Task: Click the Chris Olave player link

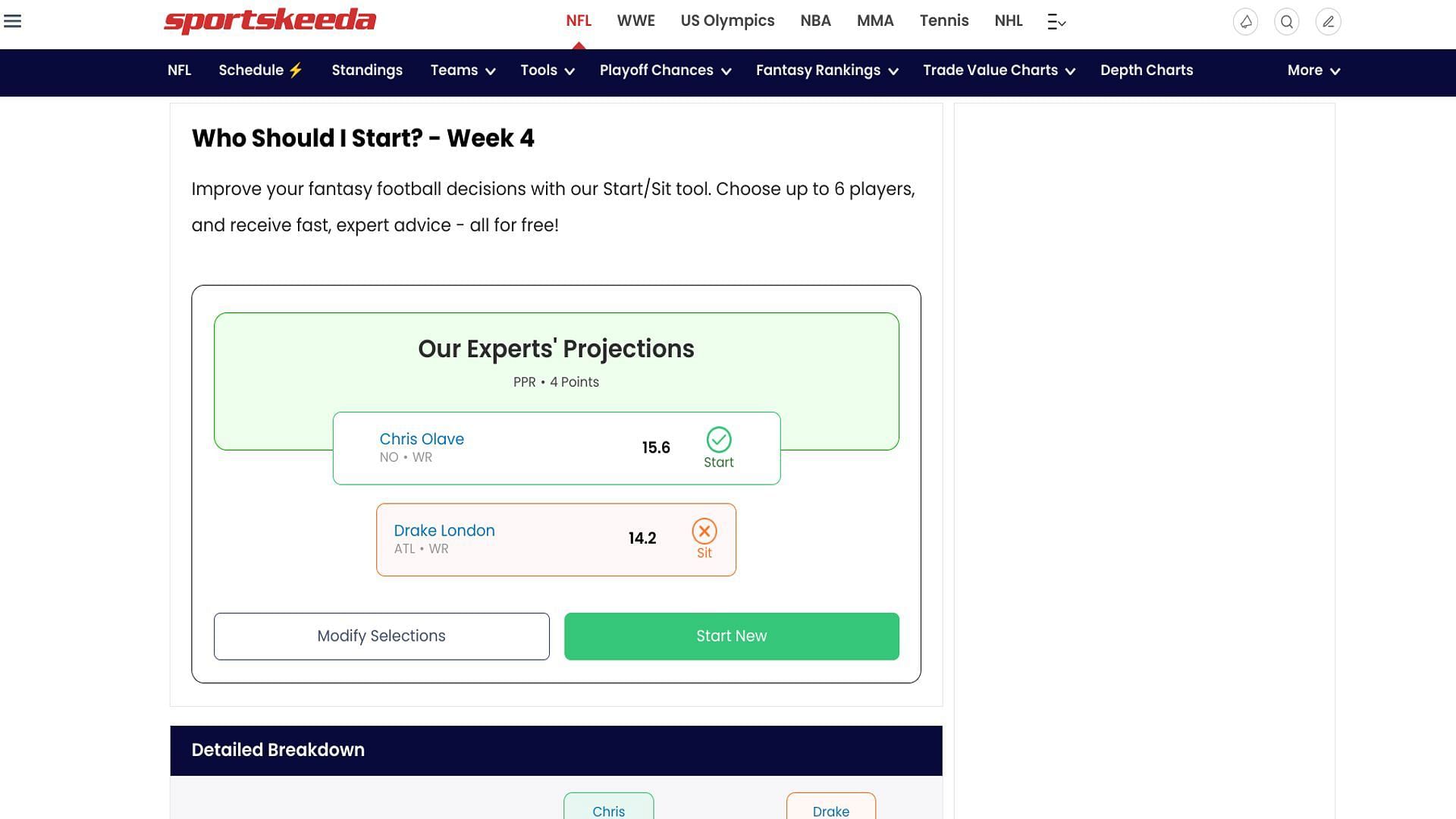Action: [x=421, y=438]
